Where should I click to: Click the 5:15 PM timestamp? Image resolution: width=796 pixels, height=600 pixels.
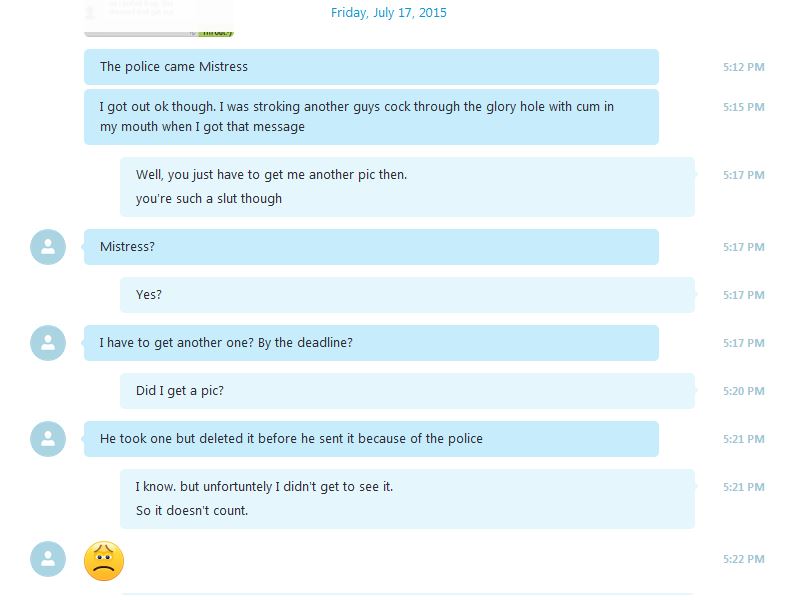pos(744,107)
